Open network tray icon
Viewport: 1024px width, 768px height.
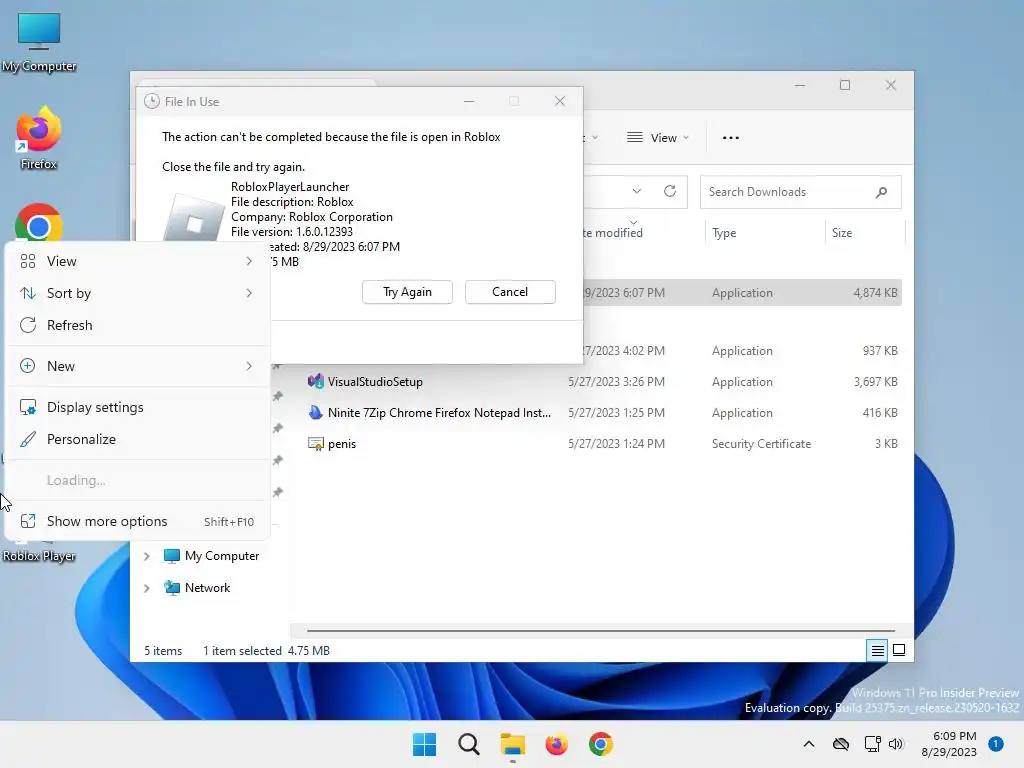pos(872,744)
